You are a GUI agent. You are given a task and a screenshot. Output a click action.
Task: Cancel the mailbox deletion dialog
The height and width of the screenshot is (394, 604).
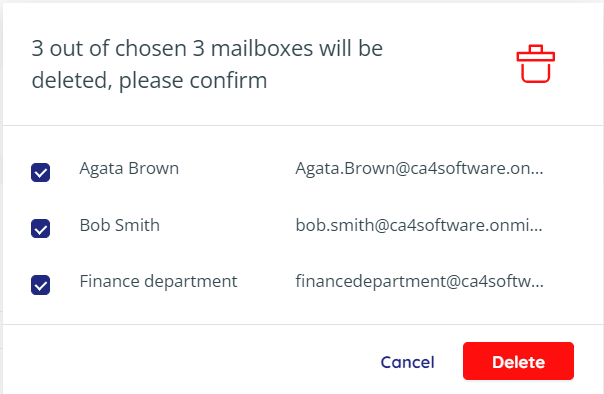[407, 362]
